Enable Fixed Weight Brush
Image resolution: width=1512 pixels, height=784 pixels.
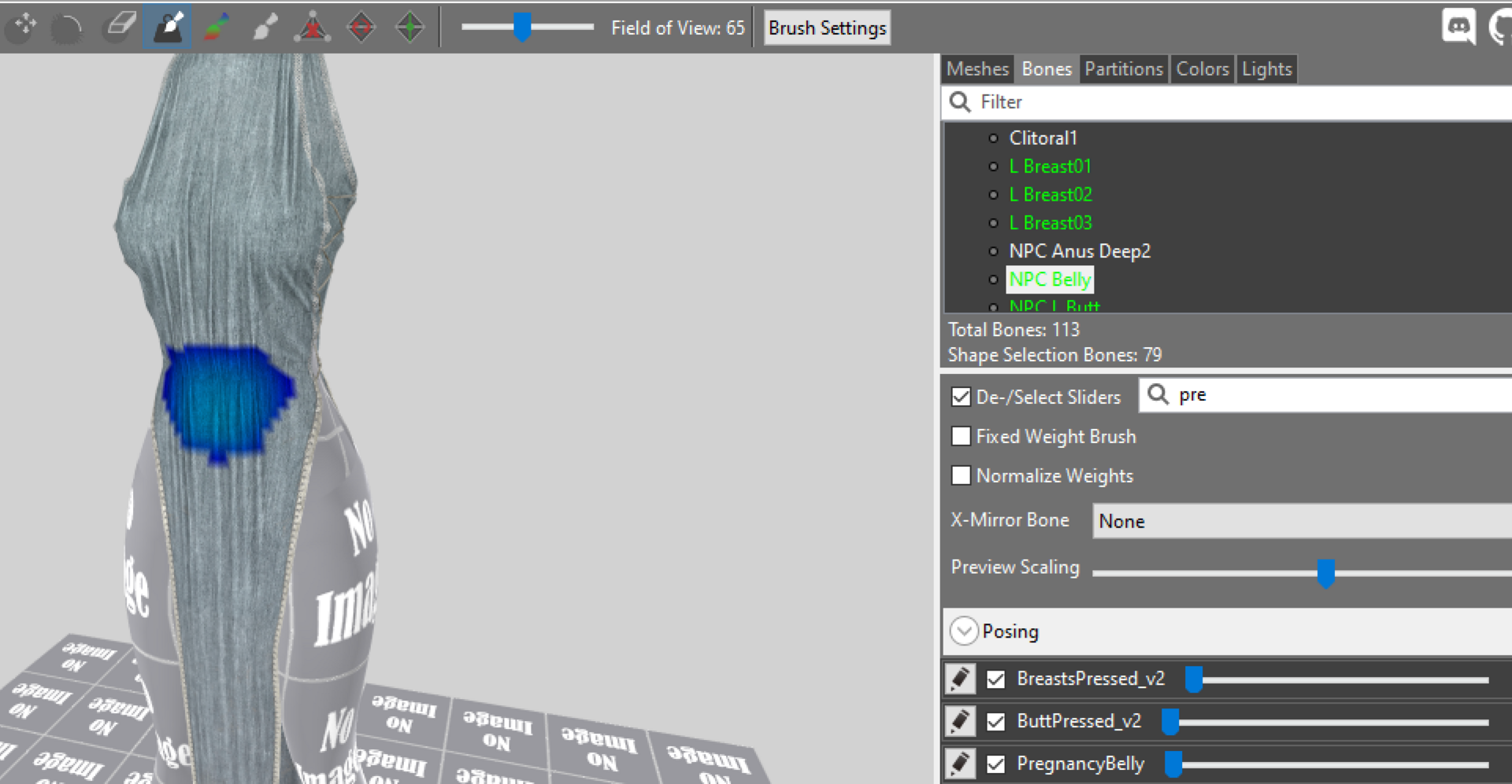[x=961, y=436]
